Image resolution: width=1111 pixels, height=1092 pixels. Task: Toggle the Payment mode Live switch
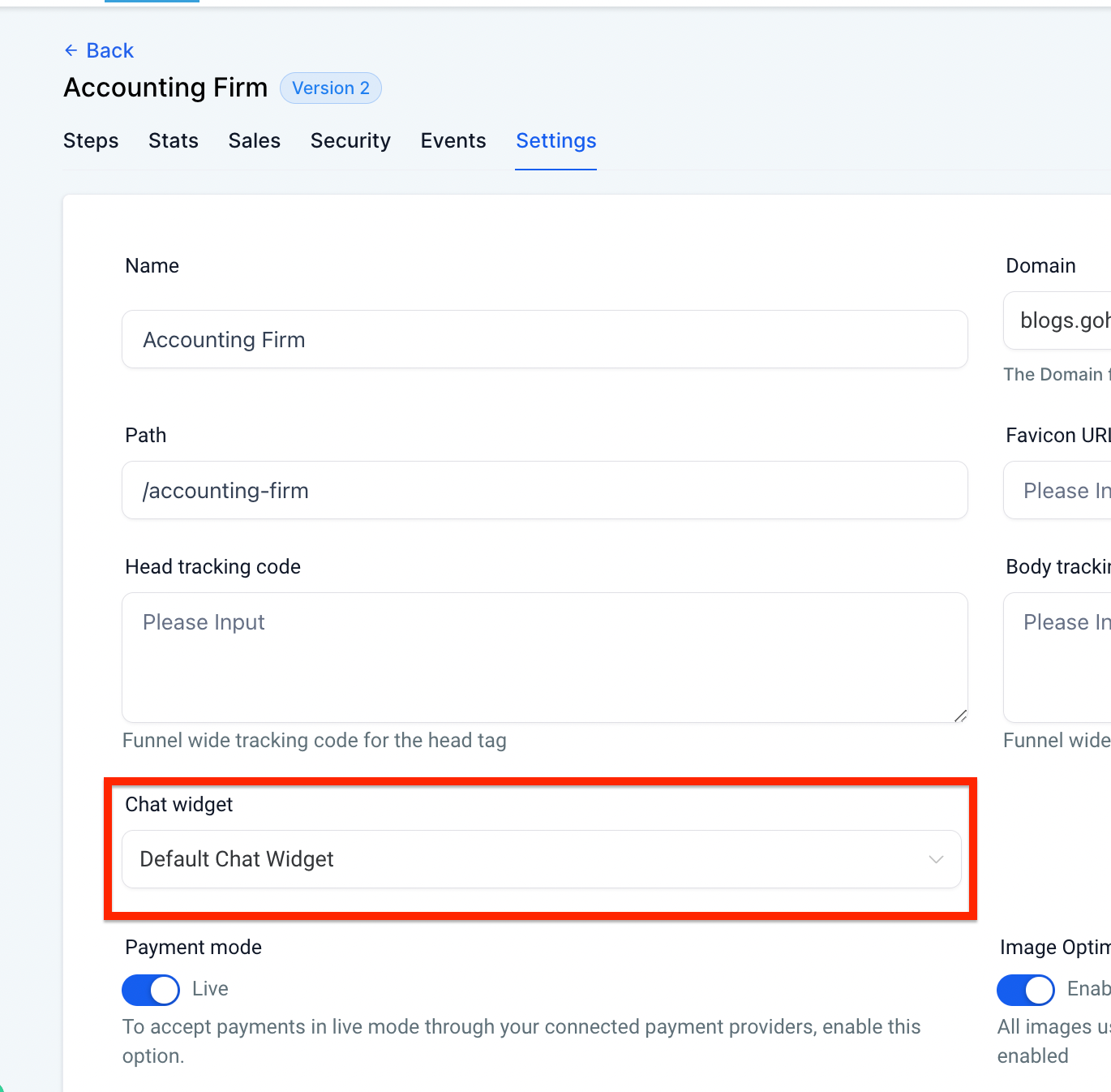pyautogui.click(x=151, y=990)
